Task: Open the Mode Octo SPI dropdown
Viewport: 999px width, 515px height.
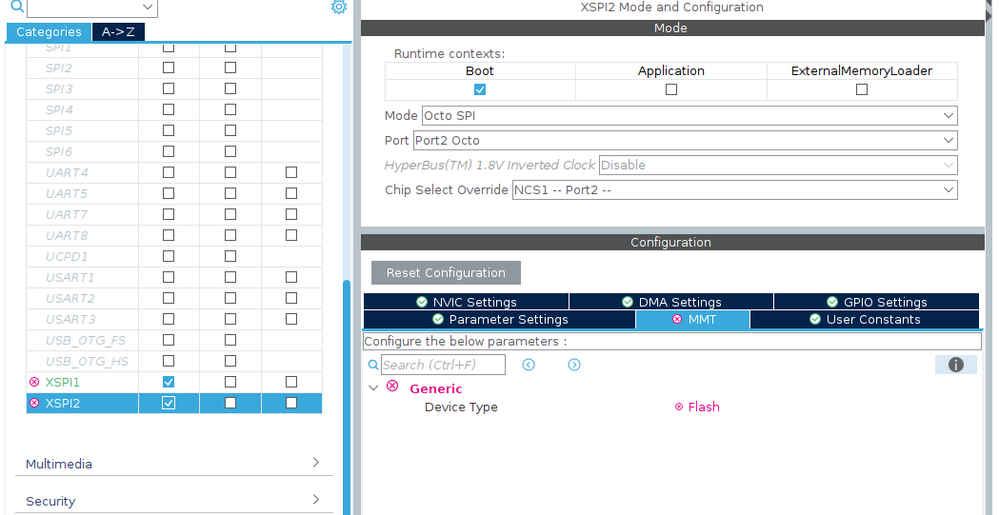Action: 689,116
